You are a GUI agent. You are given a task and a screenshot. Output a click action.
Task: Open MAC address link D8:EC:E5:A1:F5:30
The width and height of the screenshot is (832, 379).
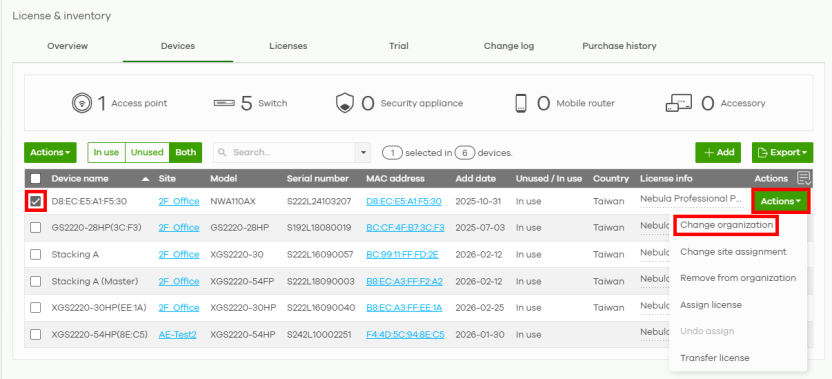(404, 202)
